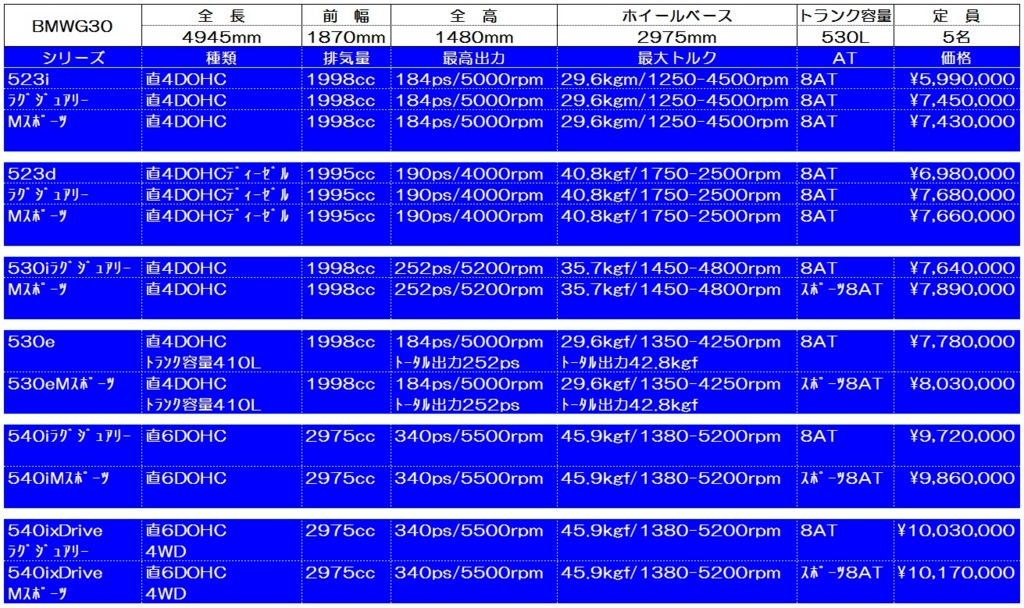Click 8AT in the 523i row
This screenshot has width=1024, height=608.
tap(818, 80)
